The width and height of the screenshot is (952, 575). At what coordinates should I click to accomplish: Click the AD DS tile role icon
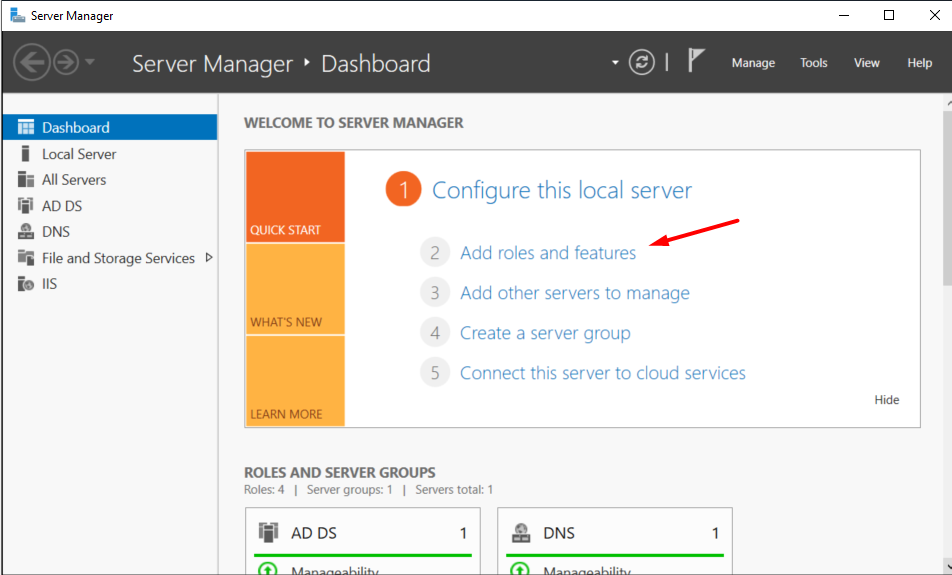tap(269, 533)
